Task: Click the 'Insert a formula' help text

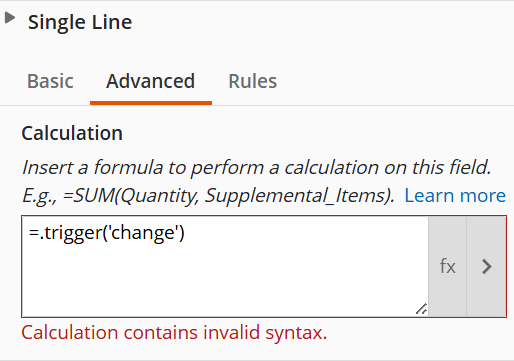Action: point(257,167)
